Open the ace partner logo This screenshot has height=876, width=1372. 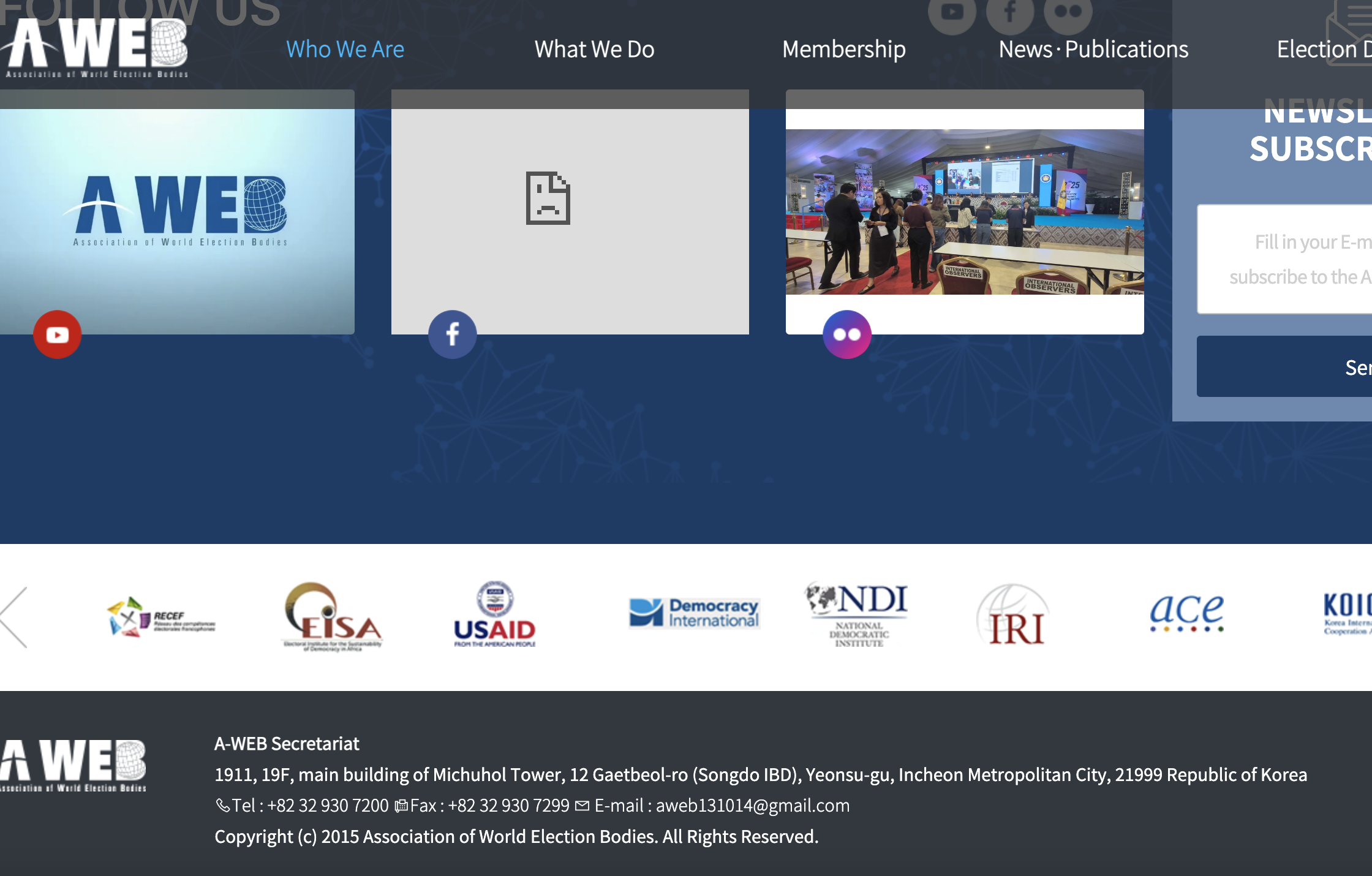[x=1186, y=613]
